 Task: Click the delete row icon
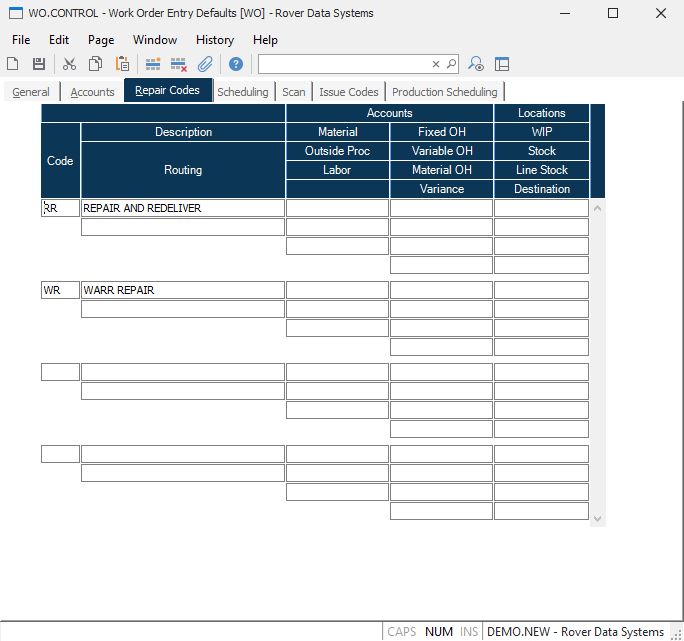(179, 64)
